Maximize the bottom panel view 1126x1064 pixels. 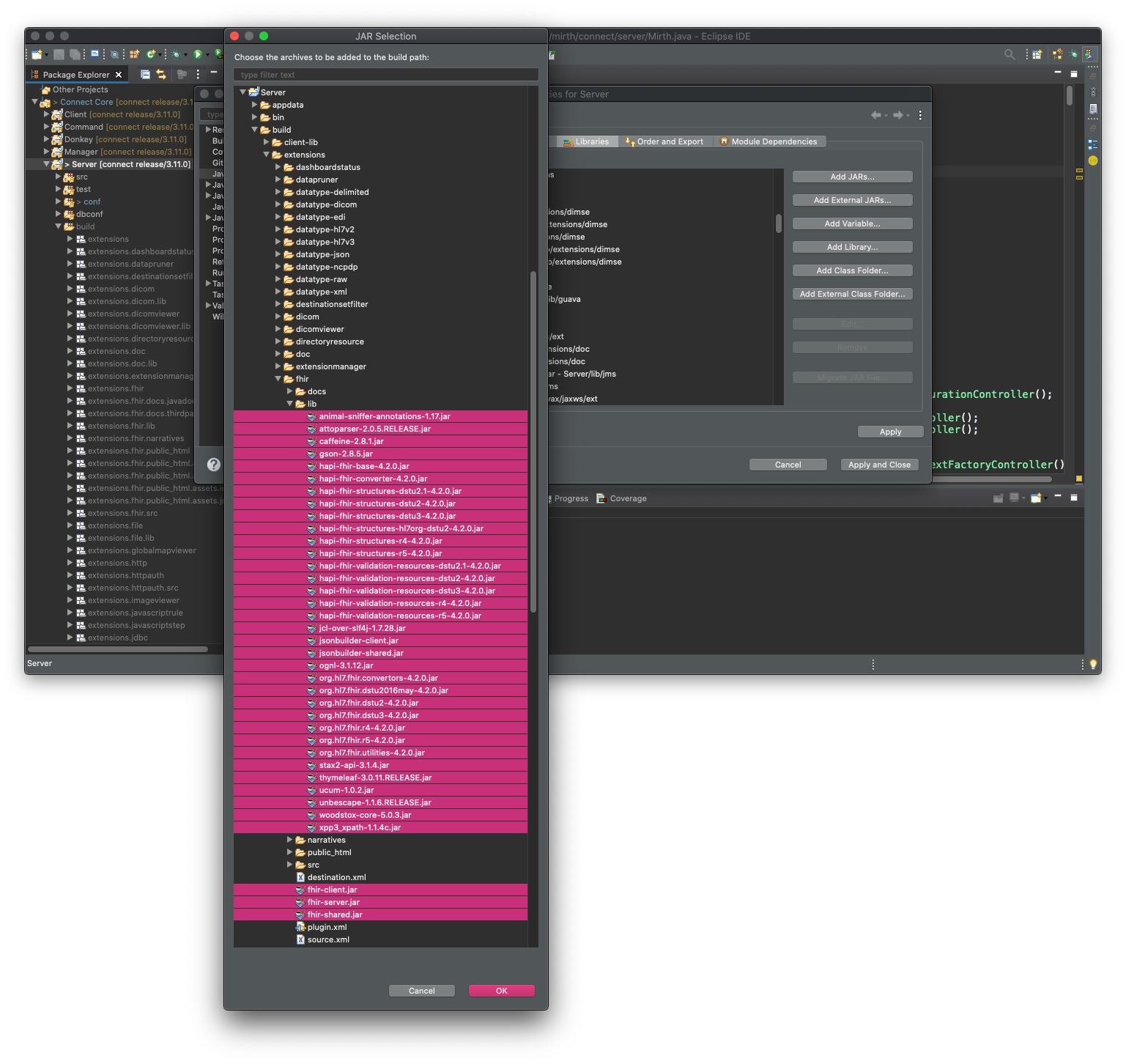[1074, 498]
